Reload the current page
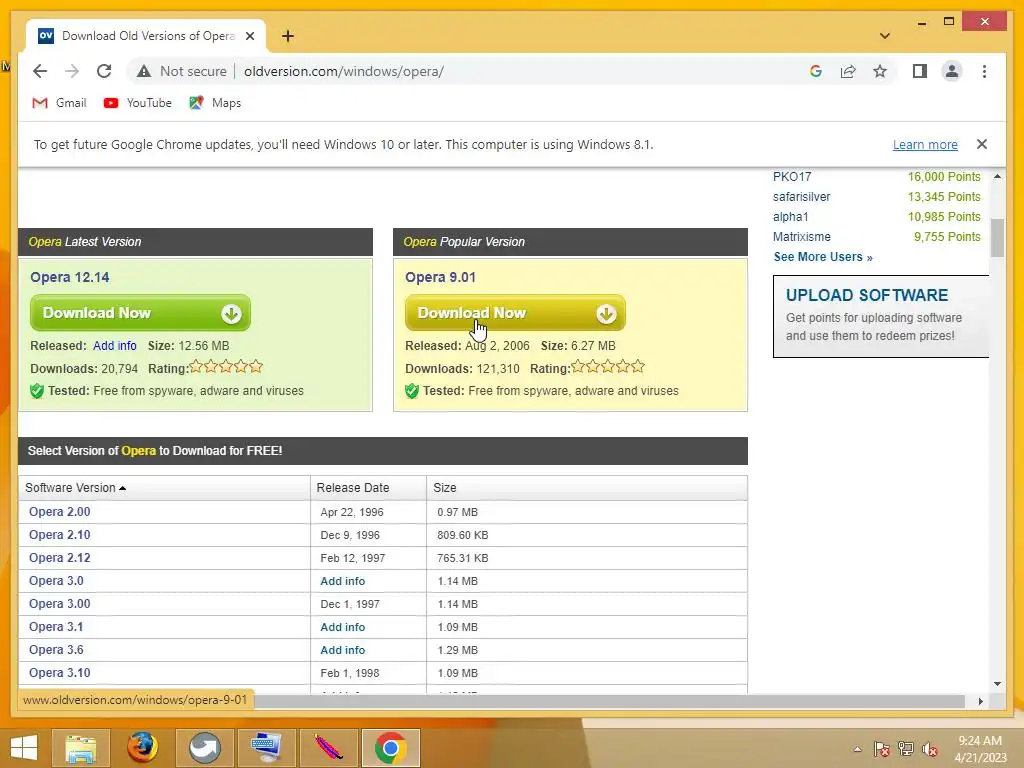This screenshot has width=1024, height=768. 104,71
